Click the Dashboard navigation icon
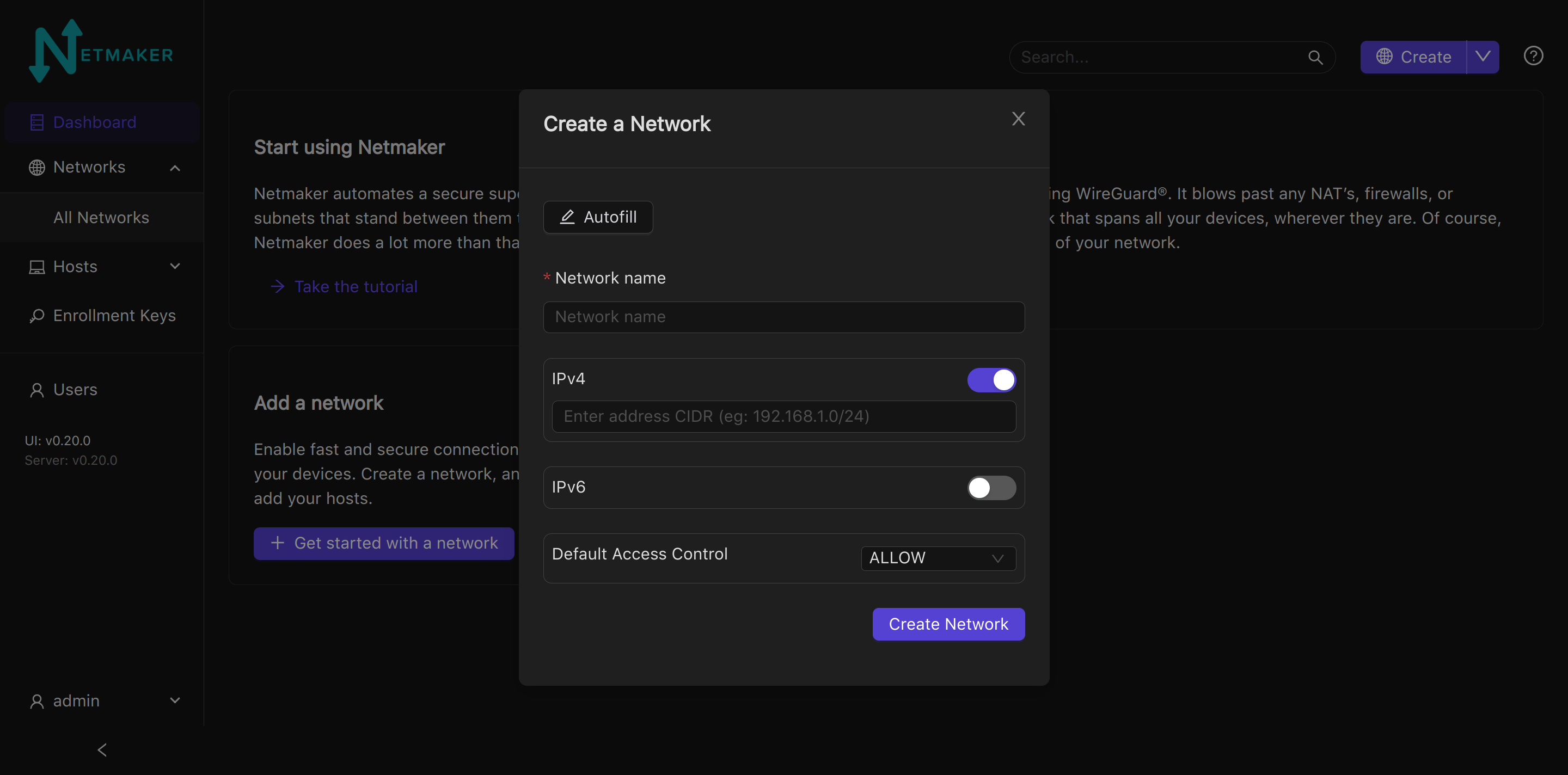1568x775 pixels. tap(36, 121)
